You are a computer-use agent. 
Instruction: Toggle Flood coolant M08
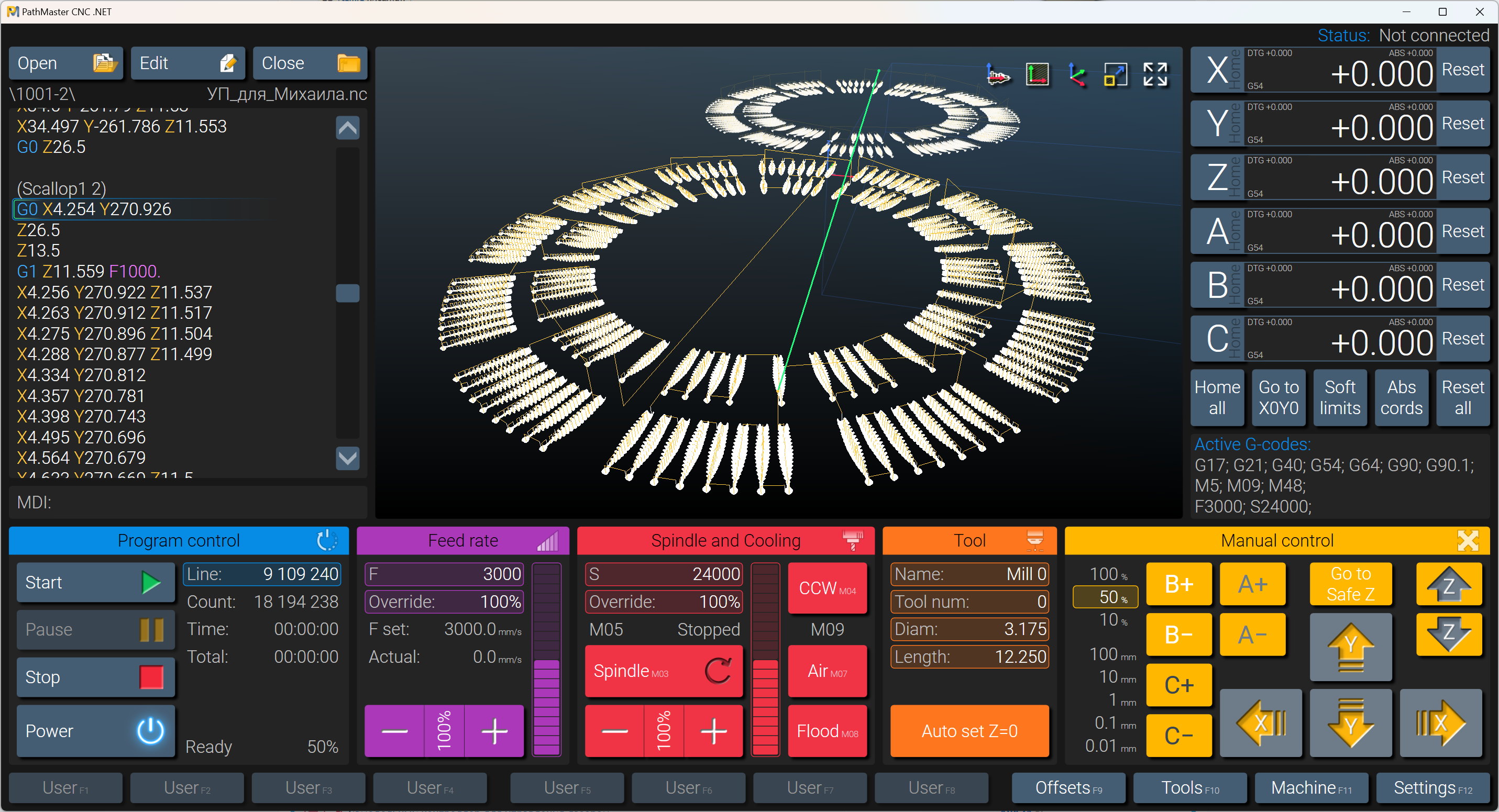coord(827,731)
